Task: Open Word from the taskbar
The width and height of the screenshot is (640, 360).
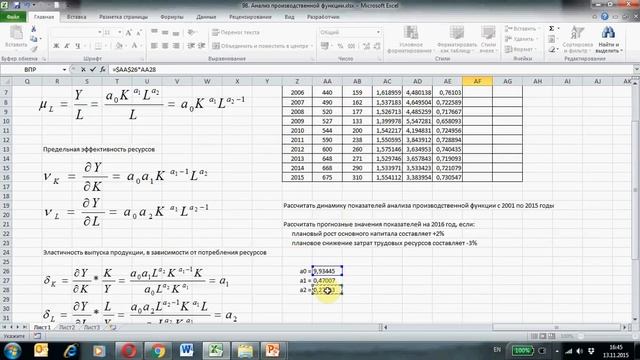Action: 186,350
